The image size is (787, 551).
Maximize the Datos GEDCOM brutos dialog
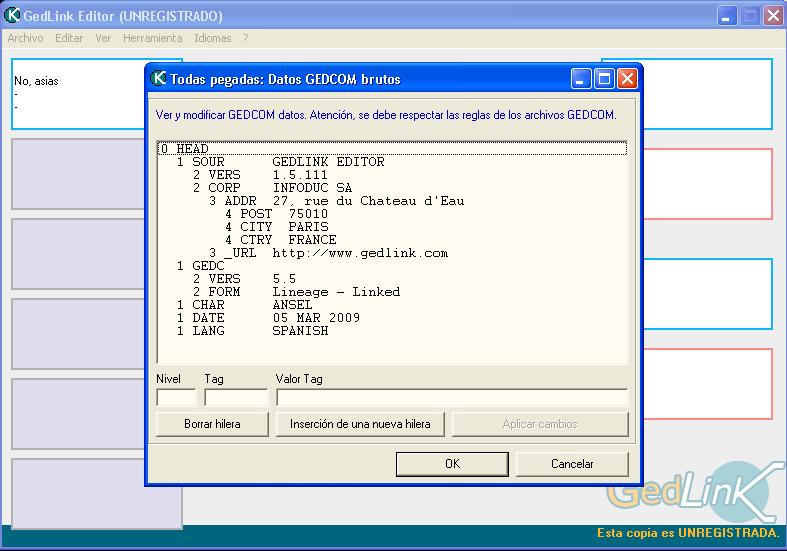pyautogui.click(x=604, y=79)
